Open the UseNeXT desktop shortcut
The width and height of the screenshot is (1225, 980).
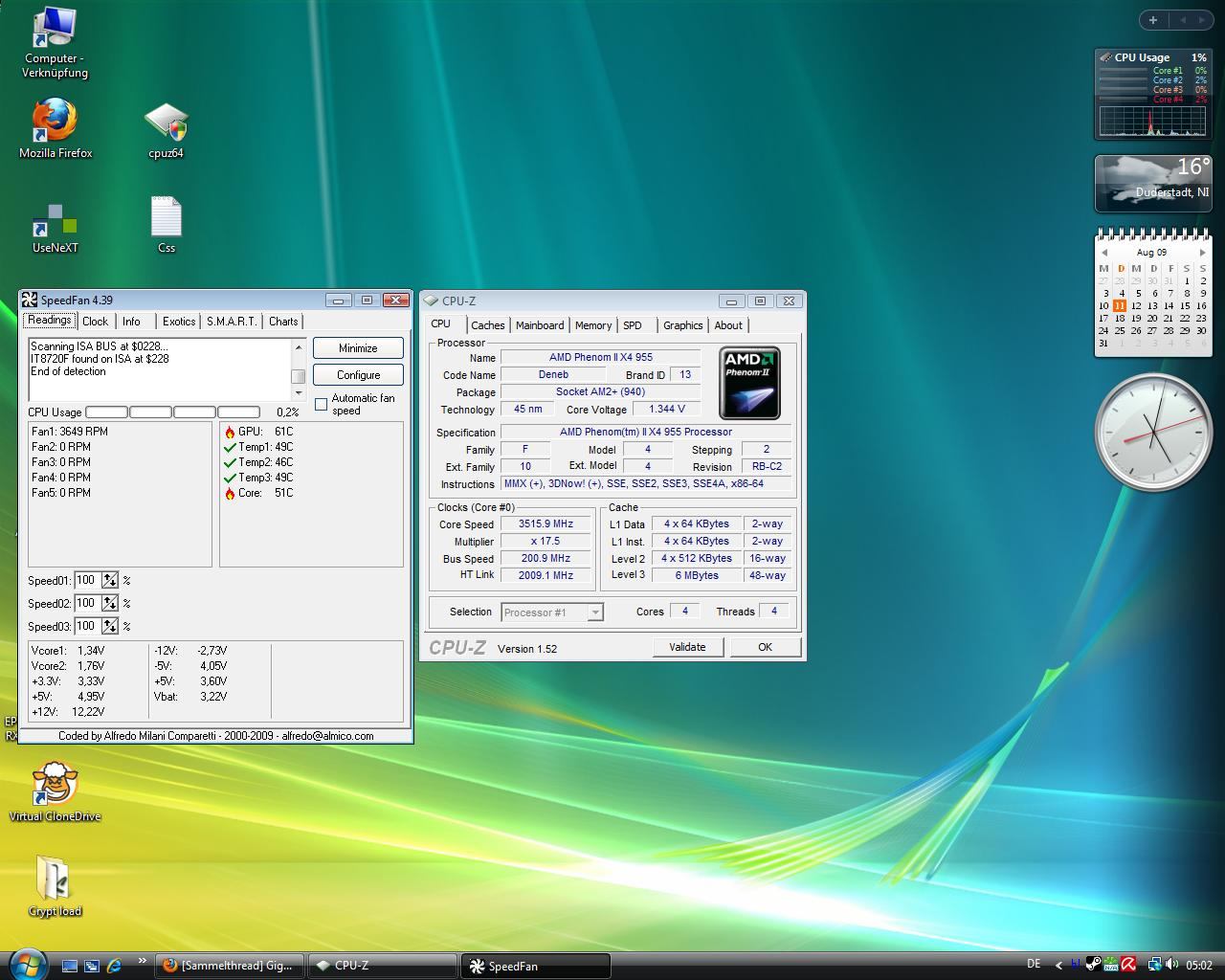click(55, 228)
